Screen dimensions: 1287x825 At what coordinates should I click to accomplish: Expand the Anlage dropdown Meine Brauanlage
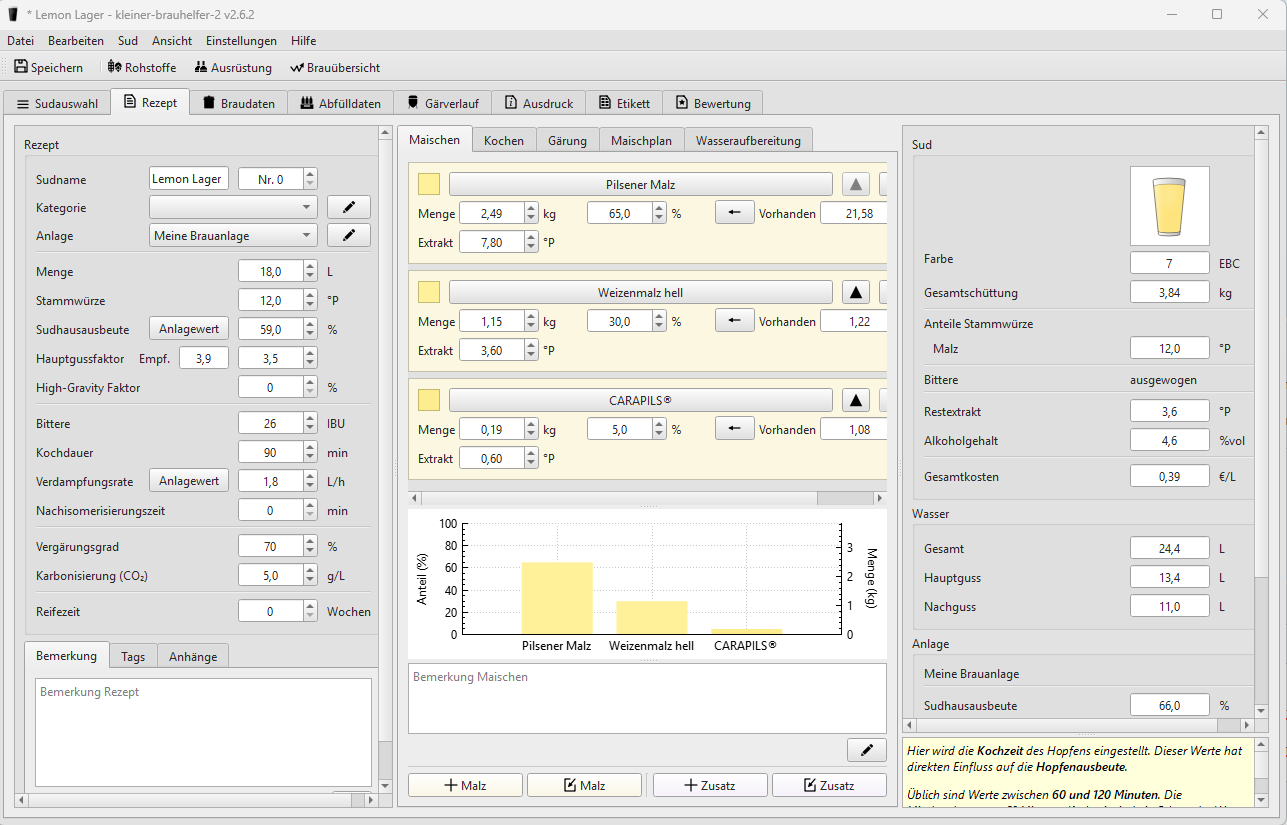(x=232, y=235)
